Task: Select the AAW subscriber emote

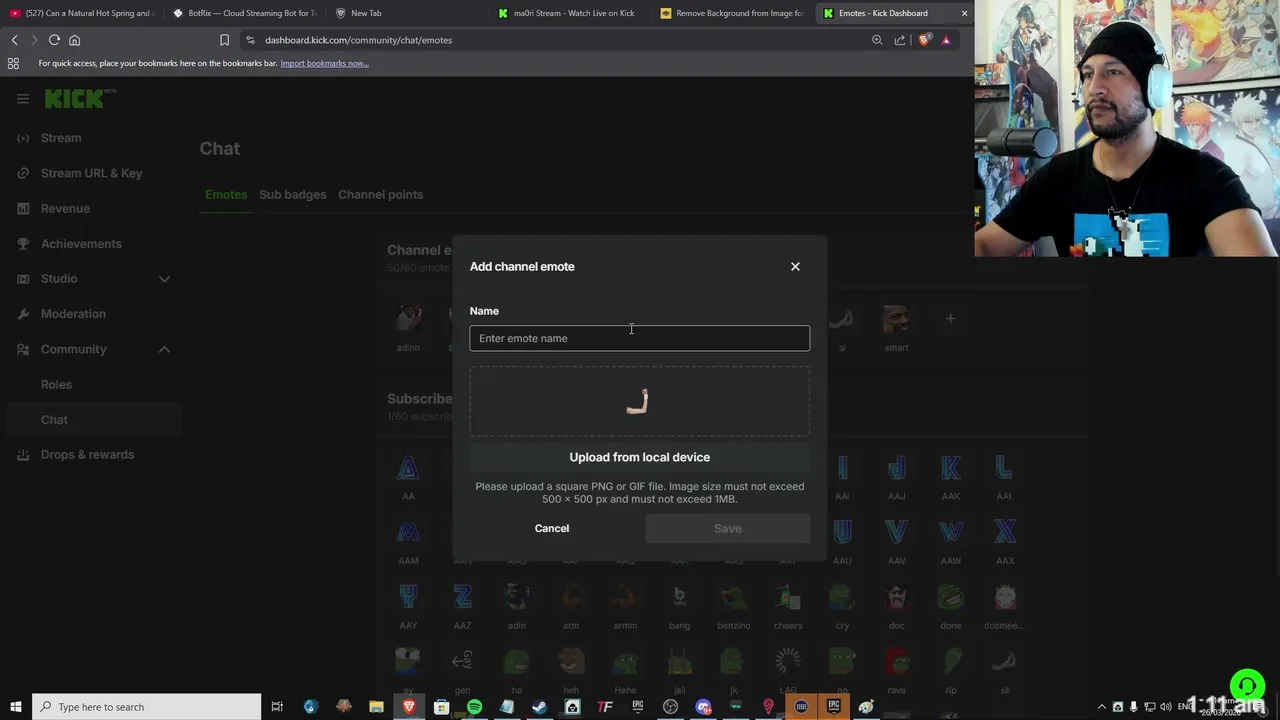Action: click(950, 533)
